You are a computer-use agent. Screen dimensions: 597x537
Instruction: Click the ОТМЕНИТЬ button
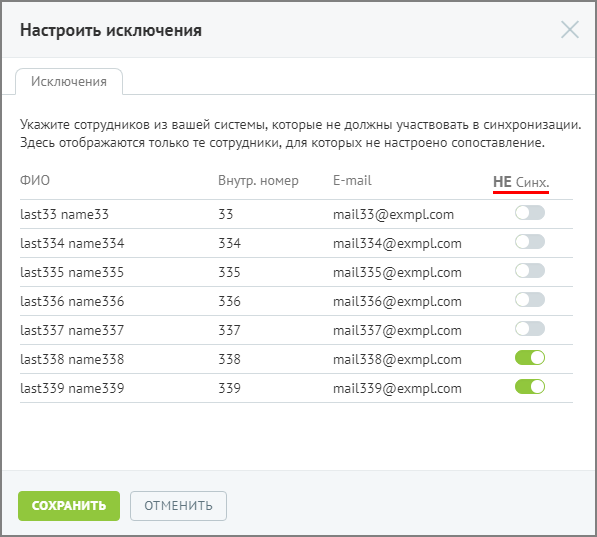click(x=178, y=506)
